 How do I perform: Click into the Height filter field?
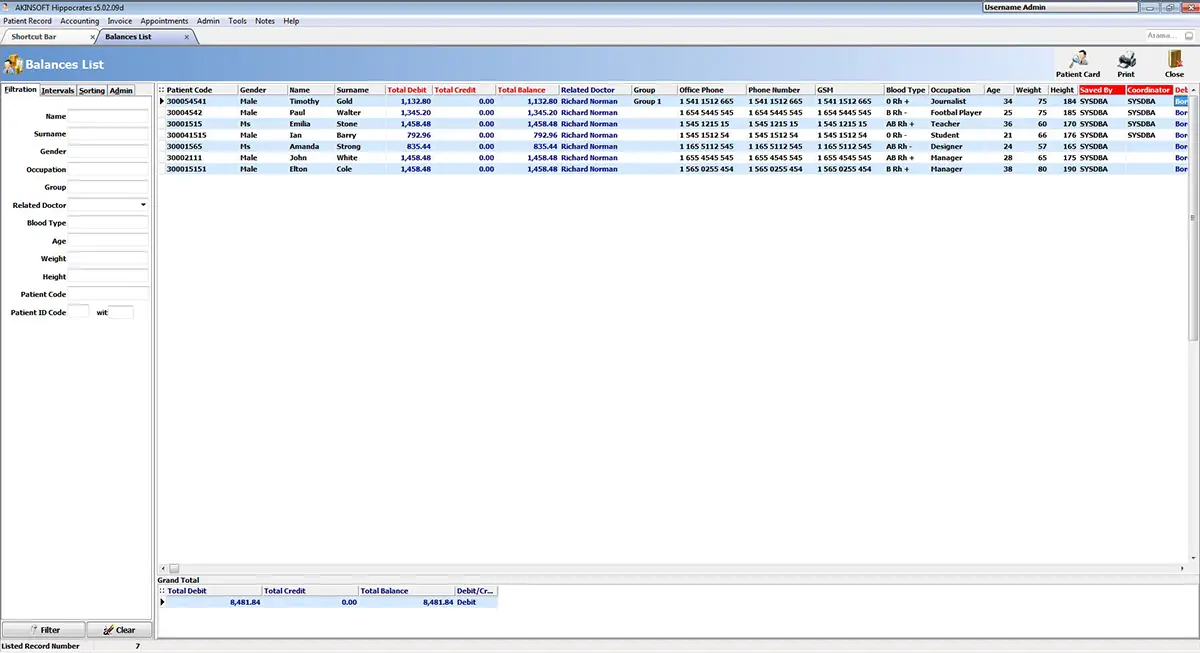(108, 277)
